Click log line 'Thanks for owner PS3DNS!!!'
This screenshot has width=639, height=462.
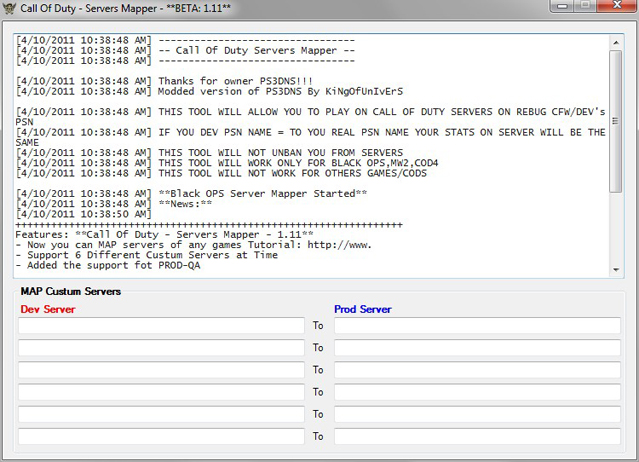pyautogui.click(x=236, y=81)
